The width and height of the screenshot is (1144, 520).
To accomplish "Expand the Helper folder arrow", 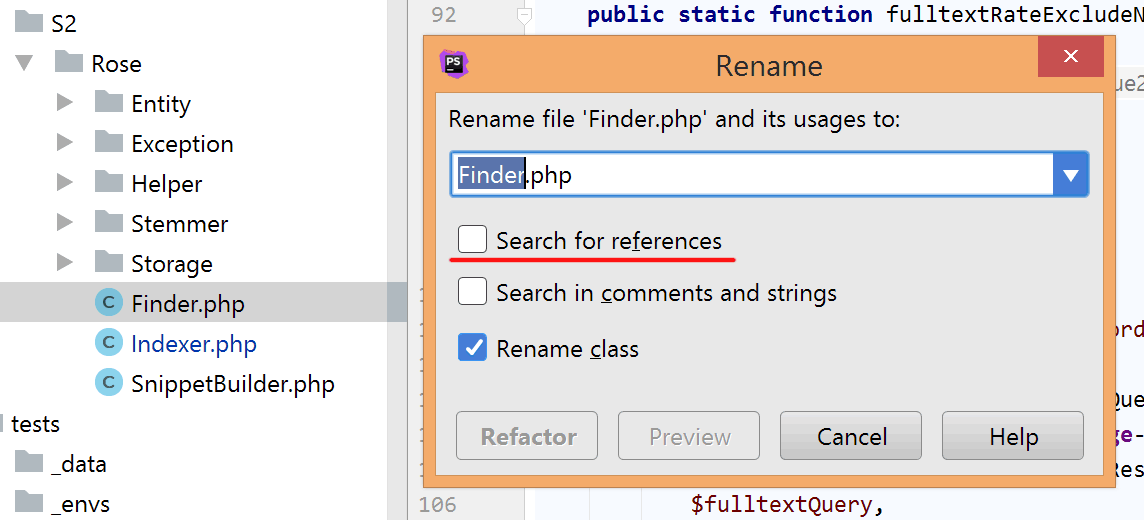I will click(x=65, y=183).
